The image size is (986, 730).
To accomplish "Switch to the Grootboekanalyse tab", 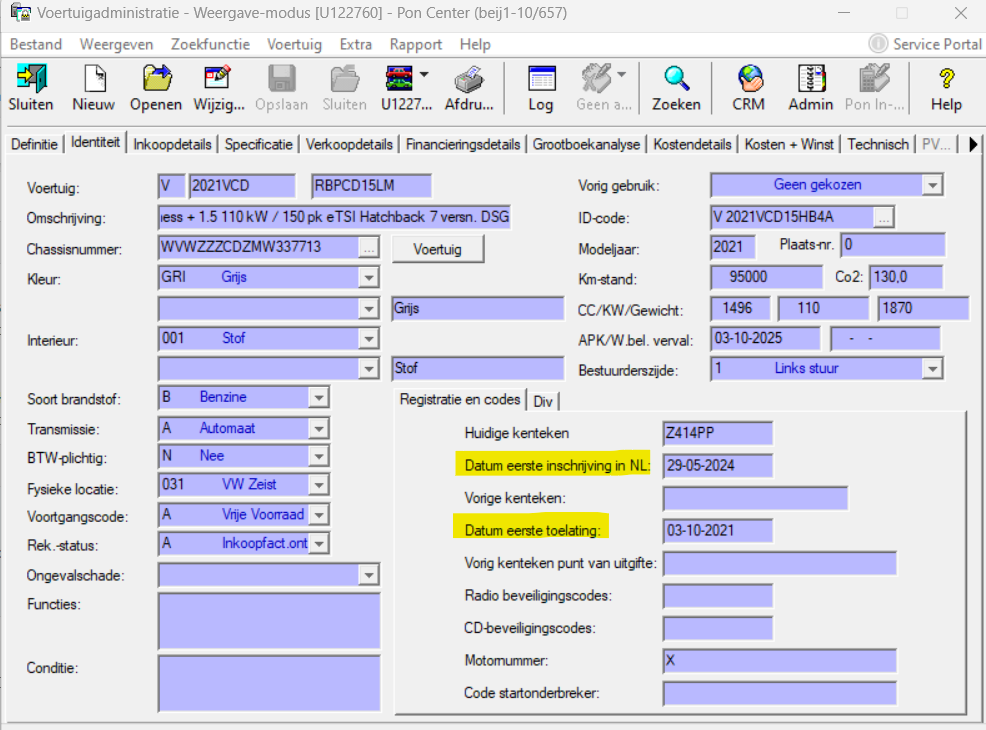I will click(x=586, y=145).
